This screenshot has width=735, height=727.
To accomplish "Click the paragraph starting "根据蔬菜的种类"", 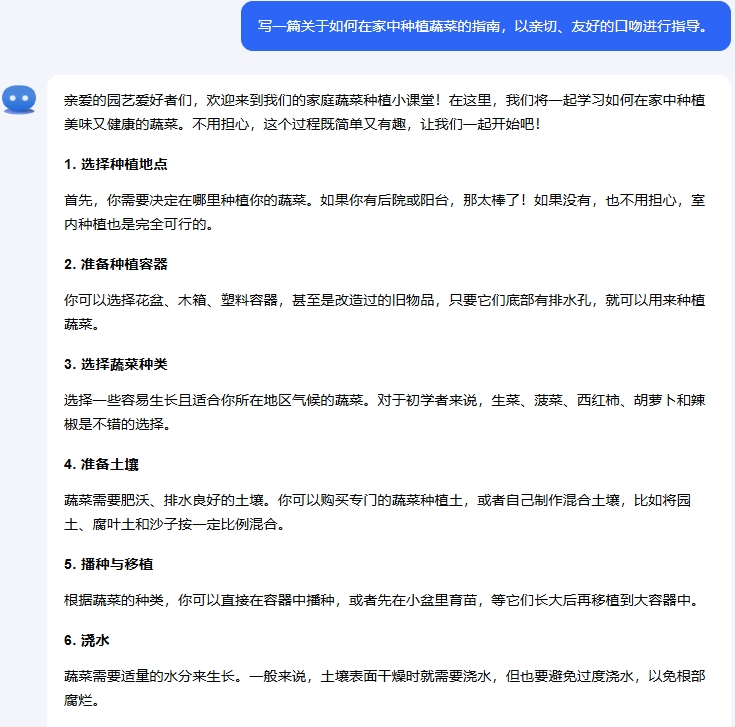I will coord(382,600).
